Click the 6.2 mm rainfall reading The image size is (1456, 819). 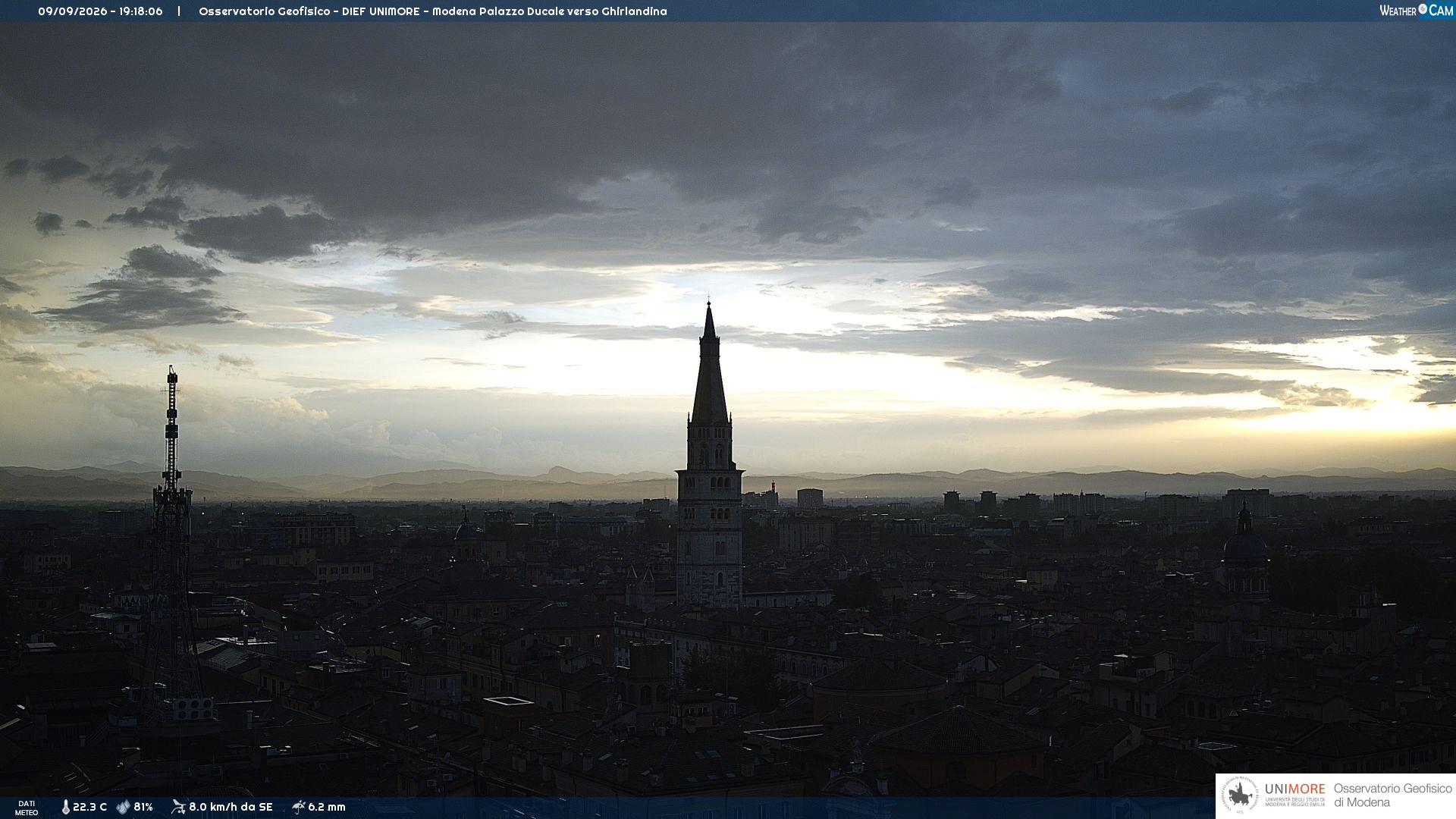327,808
